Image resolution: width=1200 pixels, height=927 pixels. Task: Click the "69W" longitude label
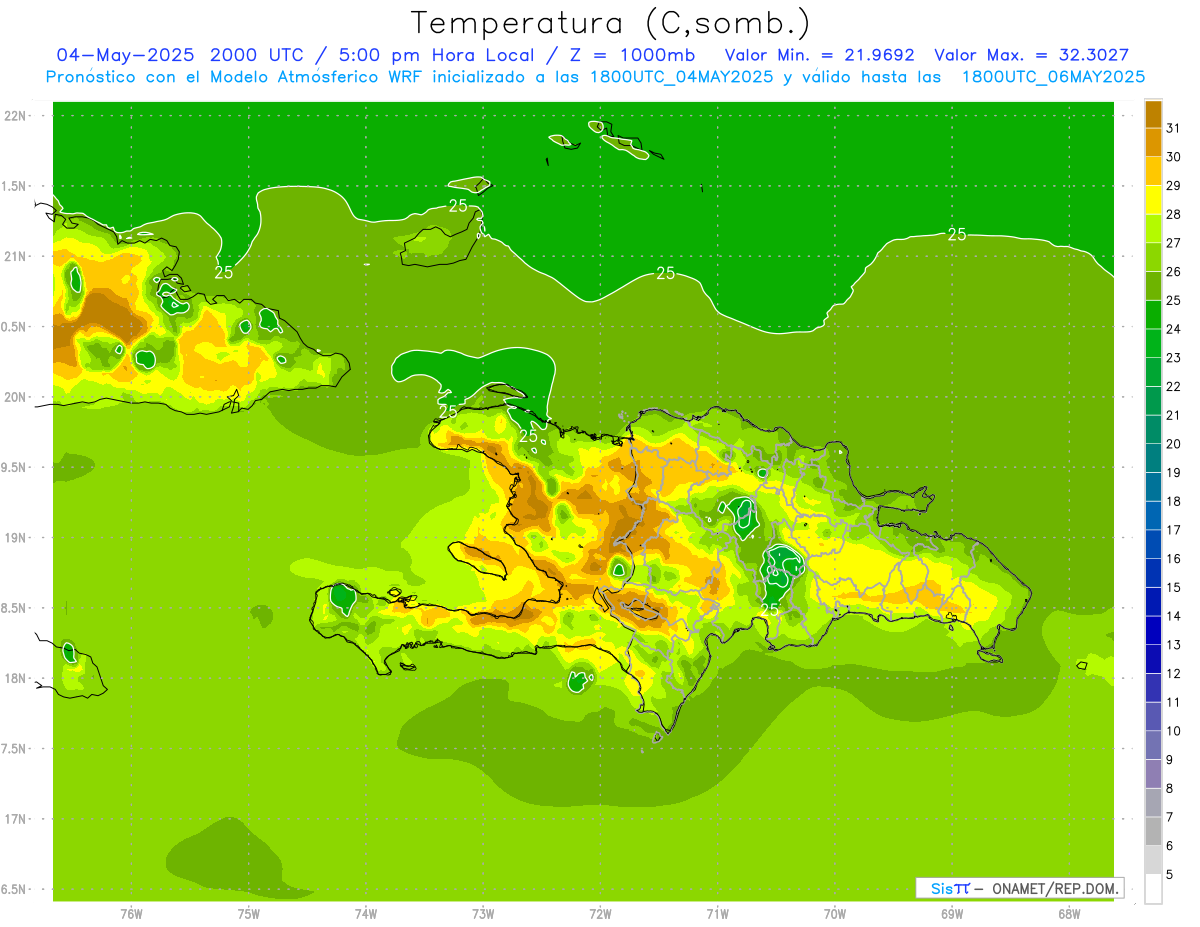[x=952, y=914]
